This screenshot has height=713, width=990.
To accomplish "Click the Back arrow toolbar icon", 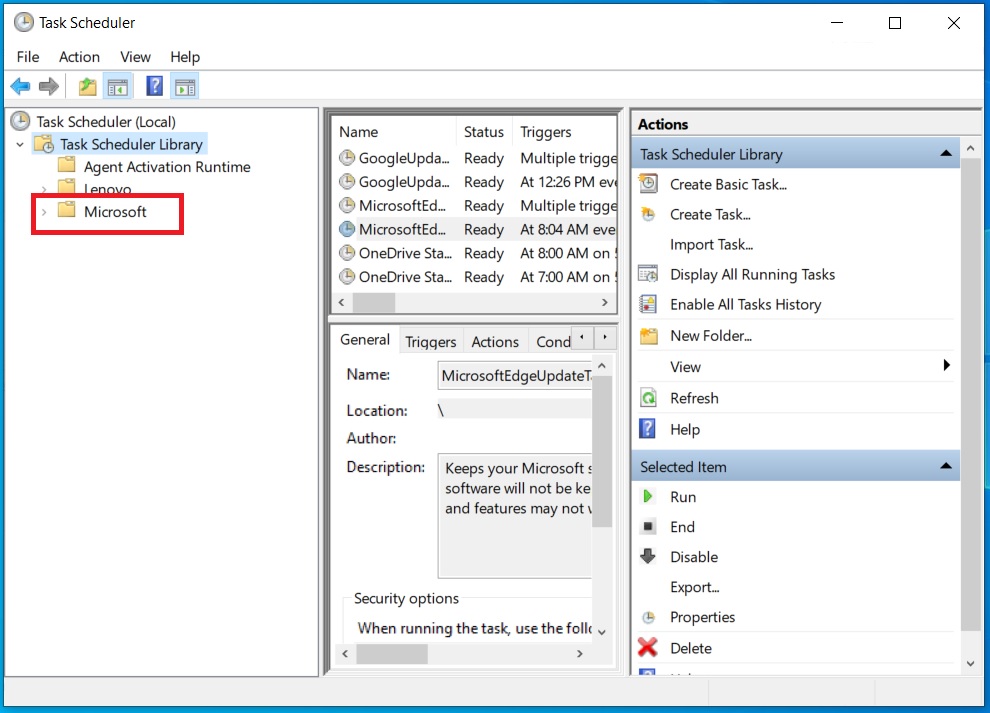I will 20,86.
